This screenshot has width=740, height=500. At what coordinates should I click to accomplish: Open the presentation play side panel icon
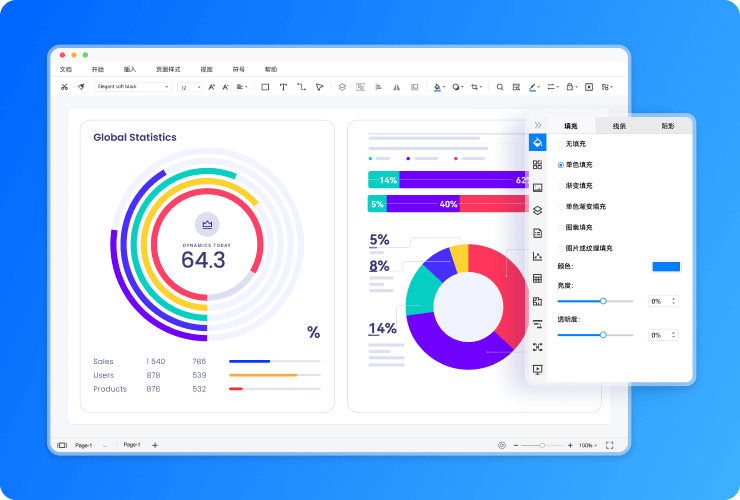(x=538, y=370)
